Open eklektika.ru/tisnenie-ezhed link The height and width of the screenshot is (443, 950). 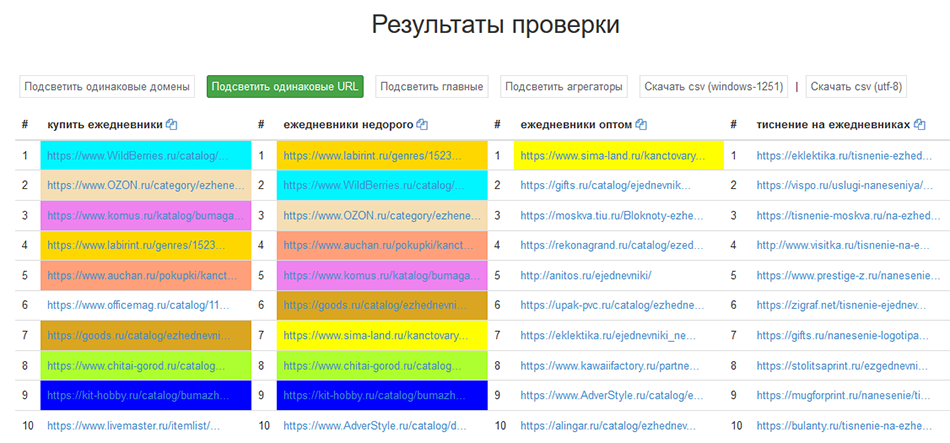tap(845, 156)
